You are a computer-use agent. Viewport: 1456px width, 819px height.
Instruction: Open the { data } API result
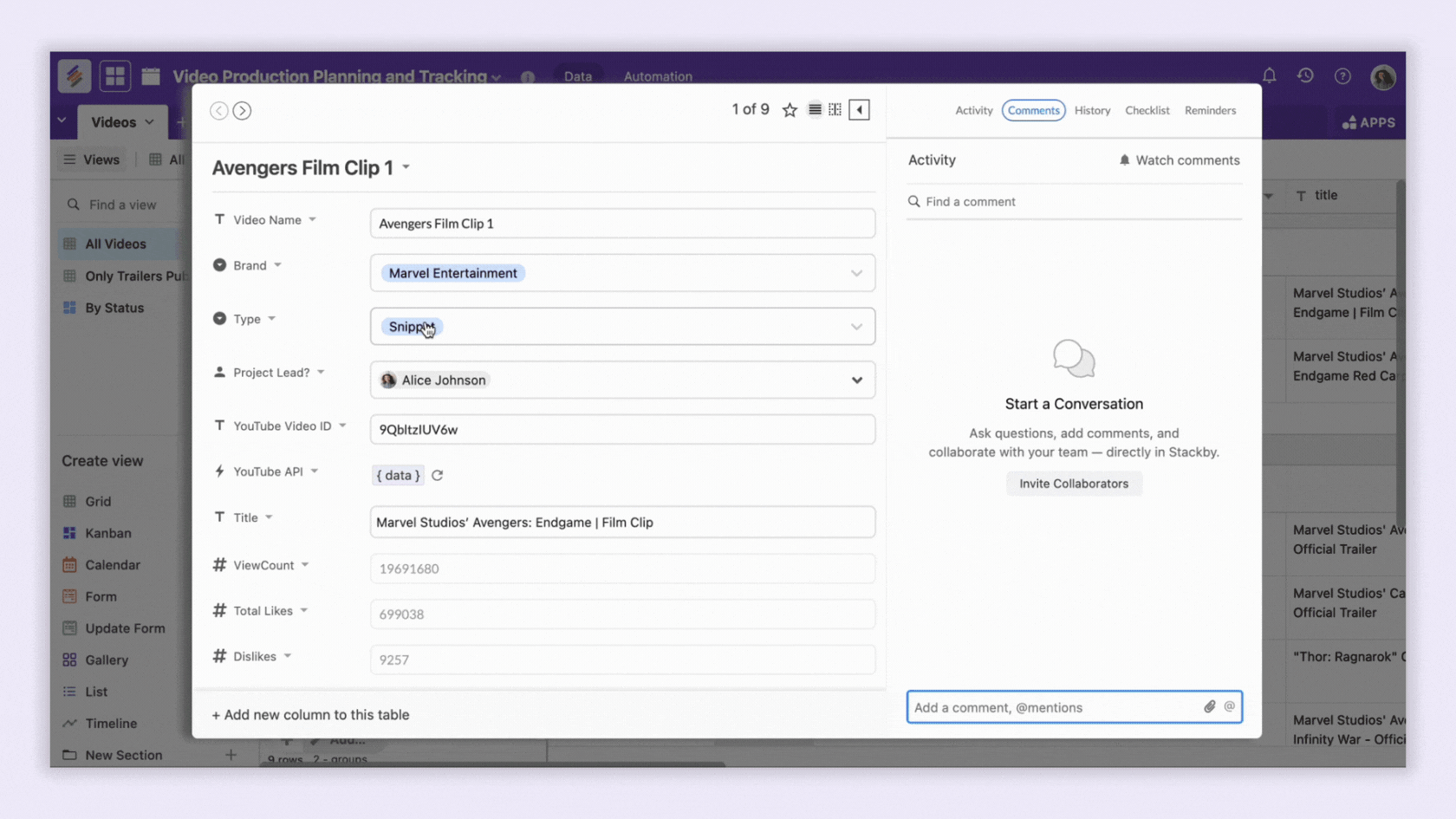[398, 475]
